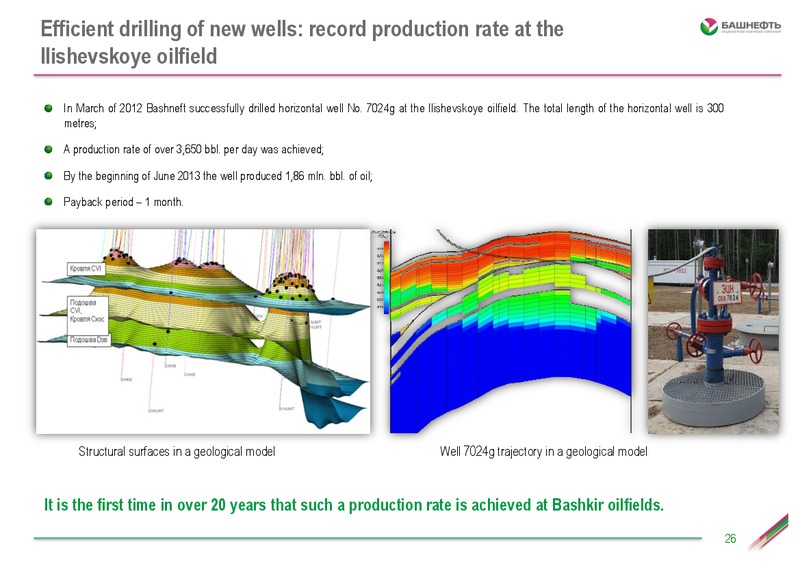Select the bullet 'In March of 2012 Bashneft successfully drilled'
The image size is (800, 566).
(393, 115)
